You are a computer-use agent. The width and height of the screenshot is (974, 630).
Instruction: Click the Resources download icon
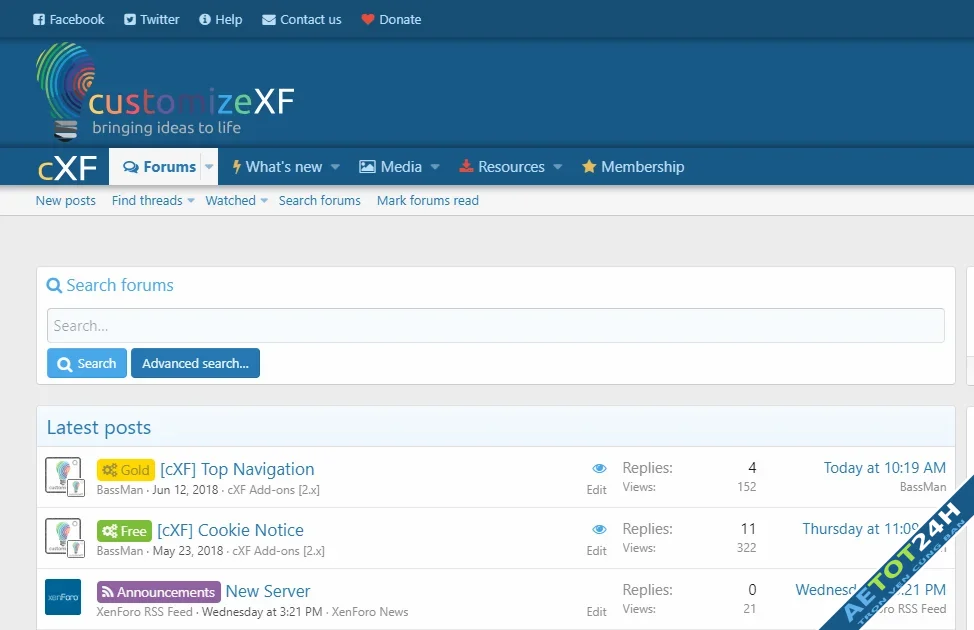point(464,167)
